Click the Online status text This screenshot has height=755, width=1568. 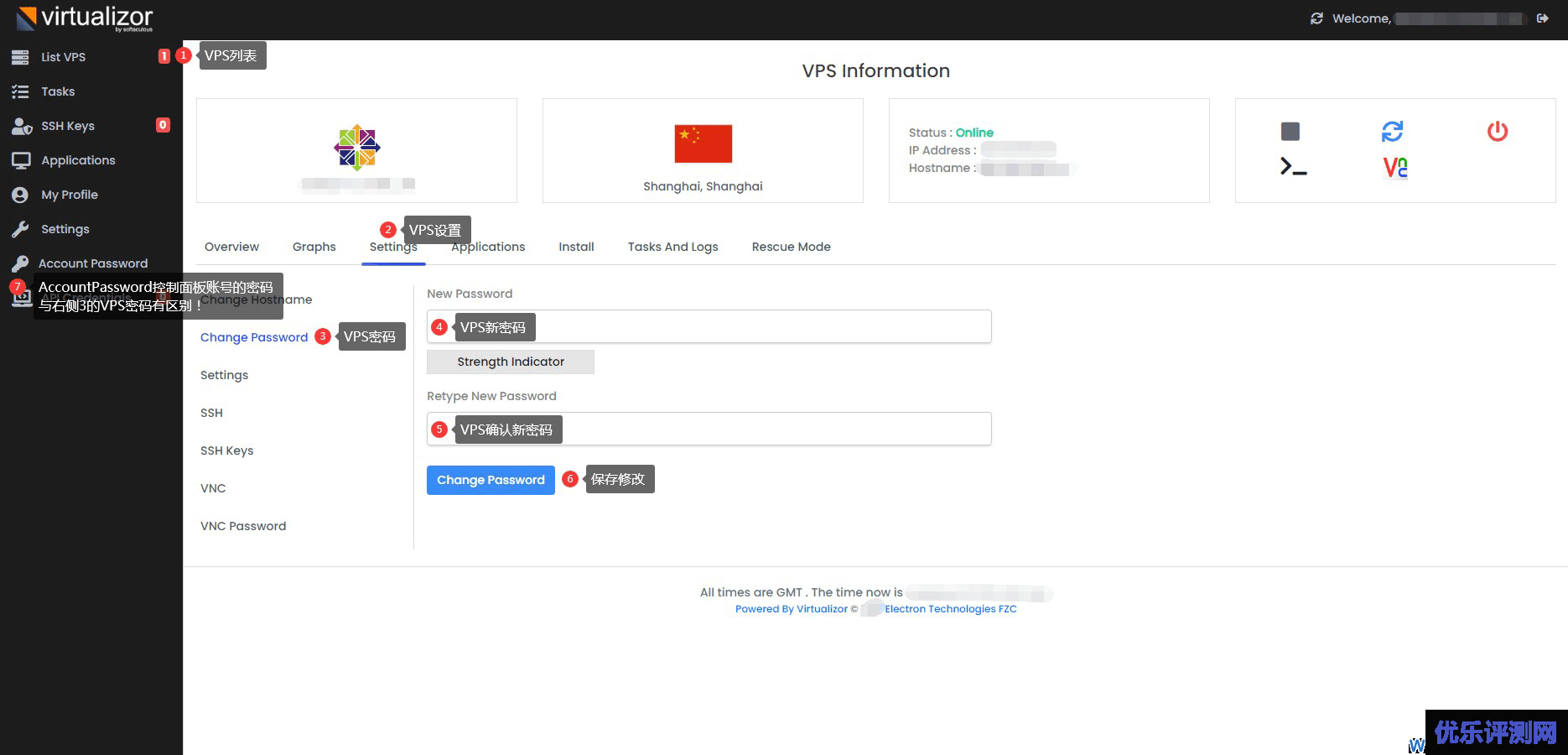coord(974,133)
